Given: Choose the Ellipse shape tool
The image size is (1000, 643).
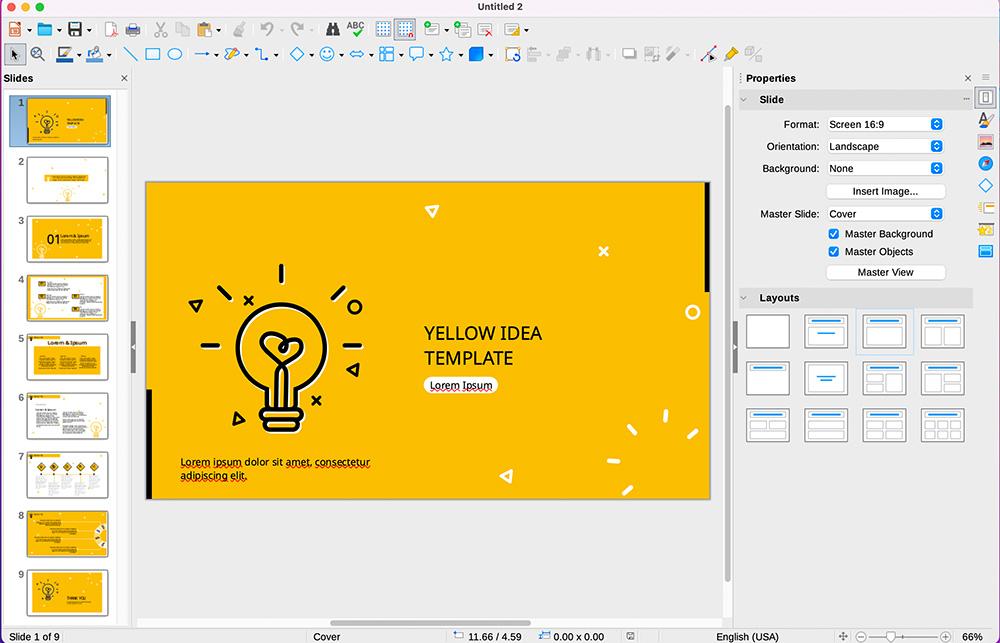Looking at the screenshot, I should pyautogui.click(x=176, y=55).
